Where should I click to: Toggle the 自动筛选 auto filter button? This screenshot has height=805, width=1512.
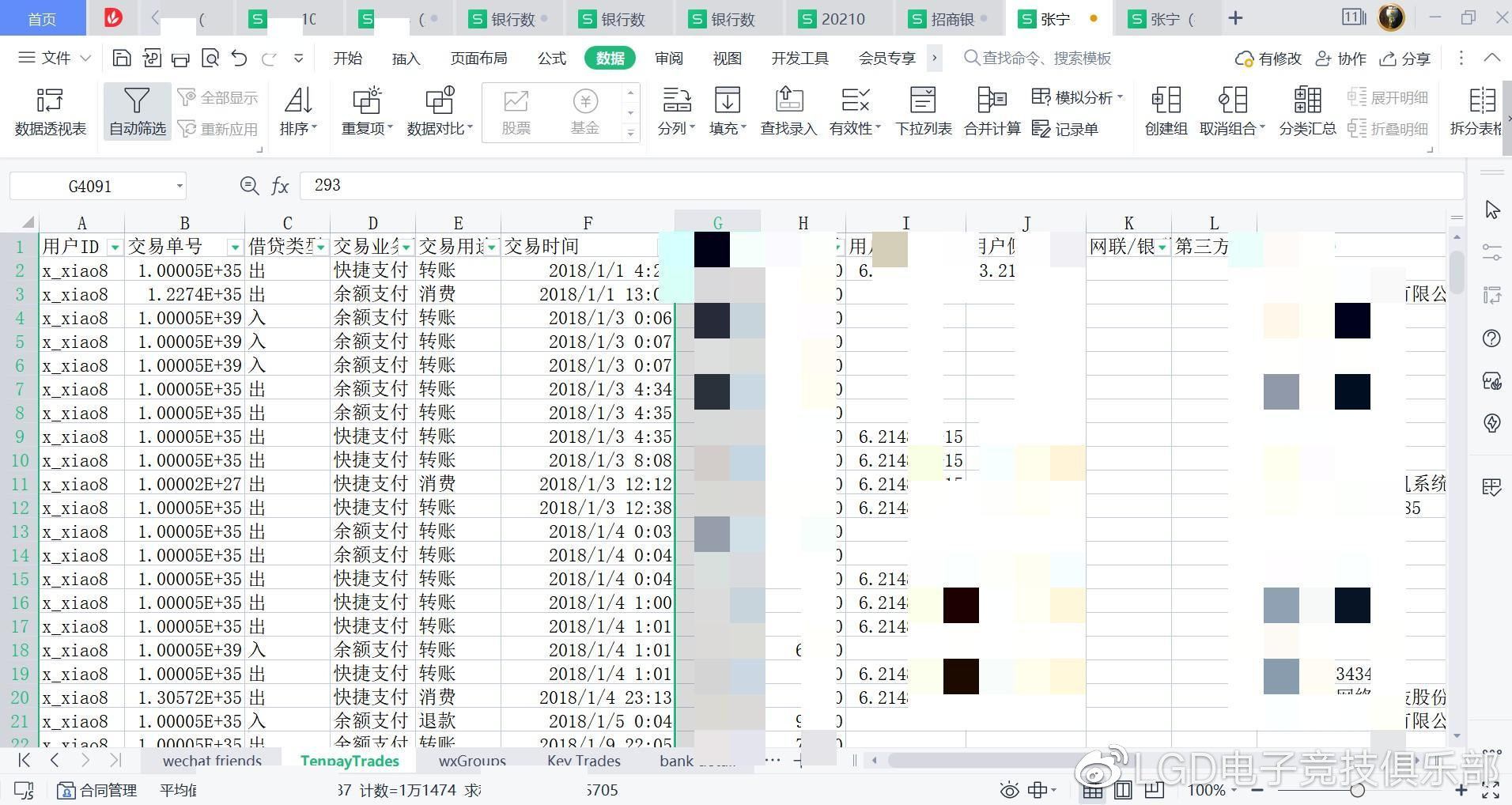point(137,111)
